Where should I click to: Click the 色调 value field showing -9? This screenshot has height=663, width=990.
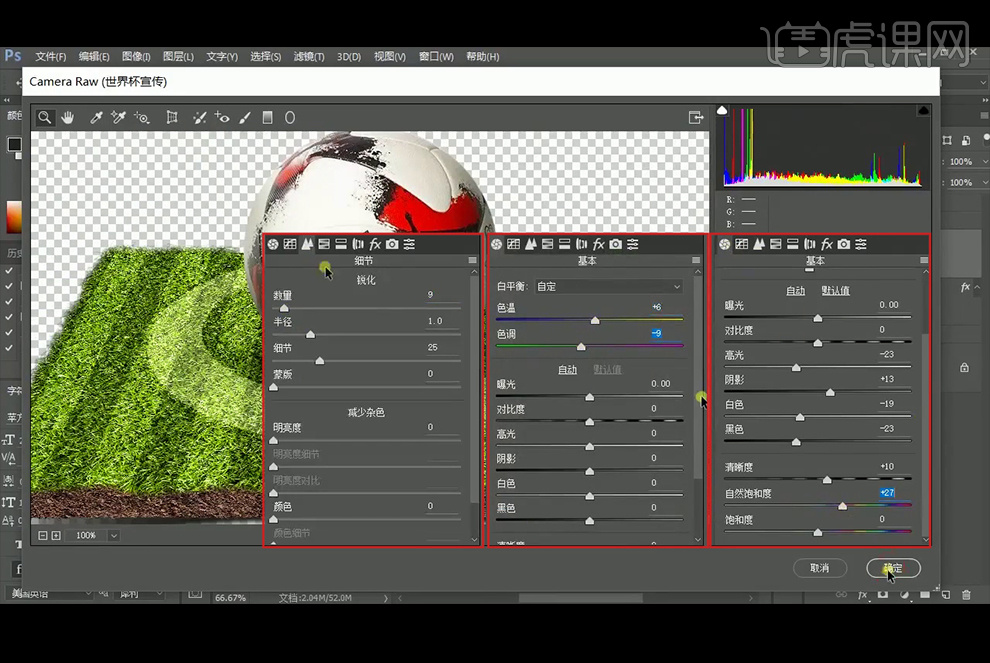[656, 333]
